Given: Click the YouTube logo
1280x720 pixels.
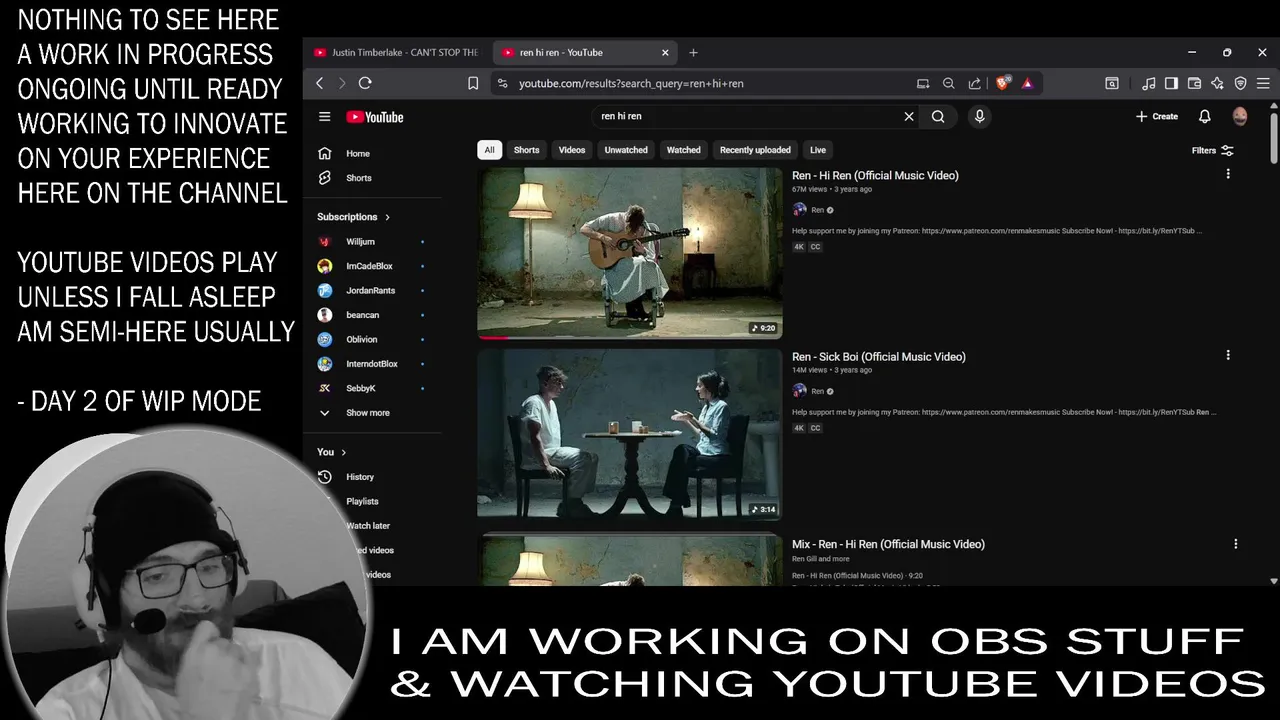Looking at the screenshot, I should pos(375,117).
